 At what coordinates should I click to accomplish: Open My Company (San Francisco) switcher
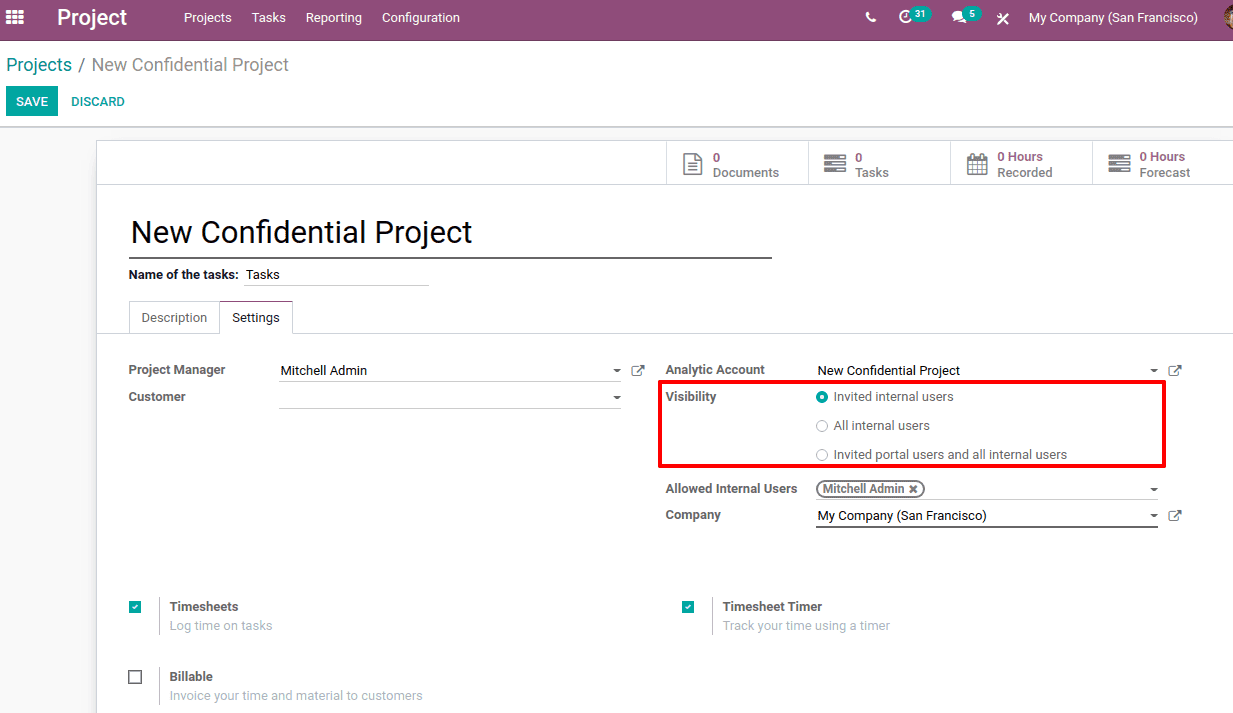point(1113,18)
